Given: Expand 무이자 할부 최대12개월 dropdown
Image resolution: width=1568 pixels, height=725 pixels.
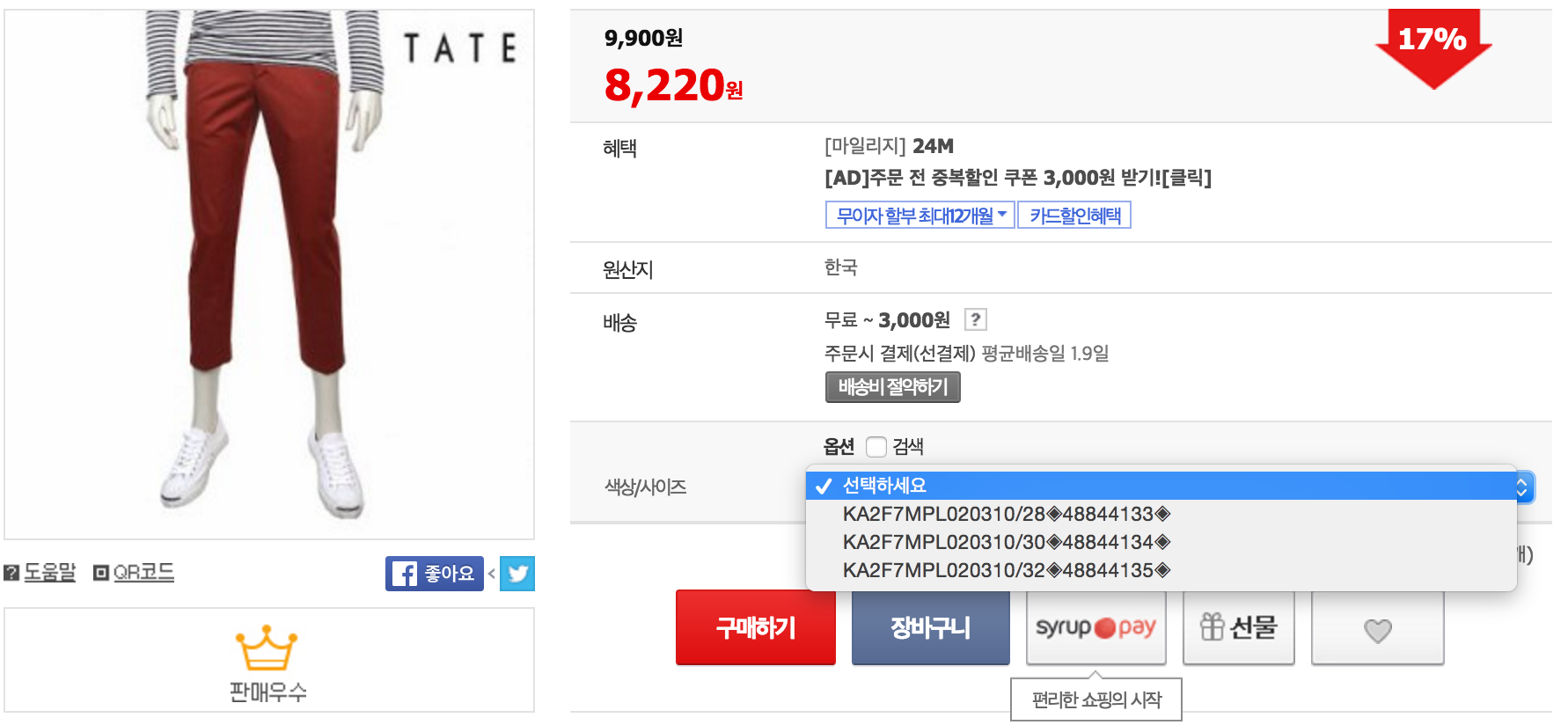Looking at the screenshot, I should coord(920,216).
